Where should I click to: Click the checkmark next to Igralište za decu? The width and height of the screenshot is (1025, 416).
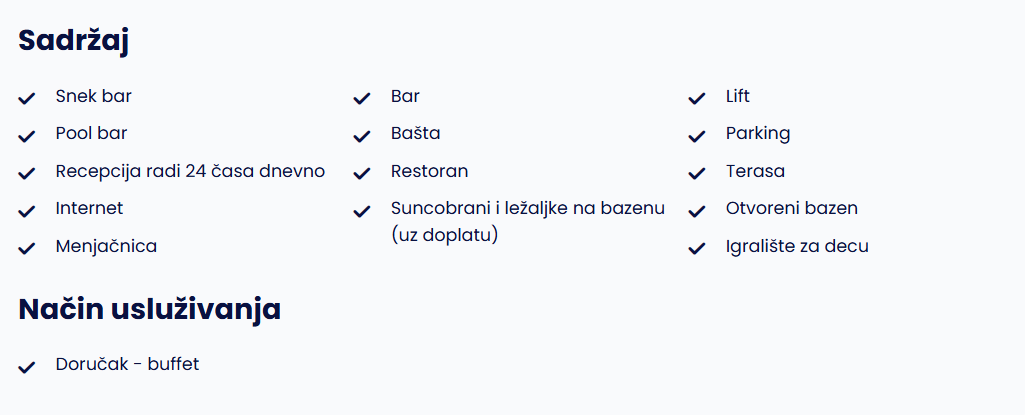[697, 249]
